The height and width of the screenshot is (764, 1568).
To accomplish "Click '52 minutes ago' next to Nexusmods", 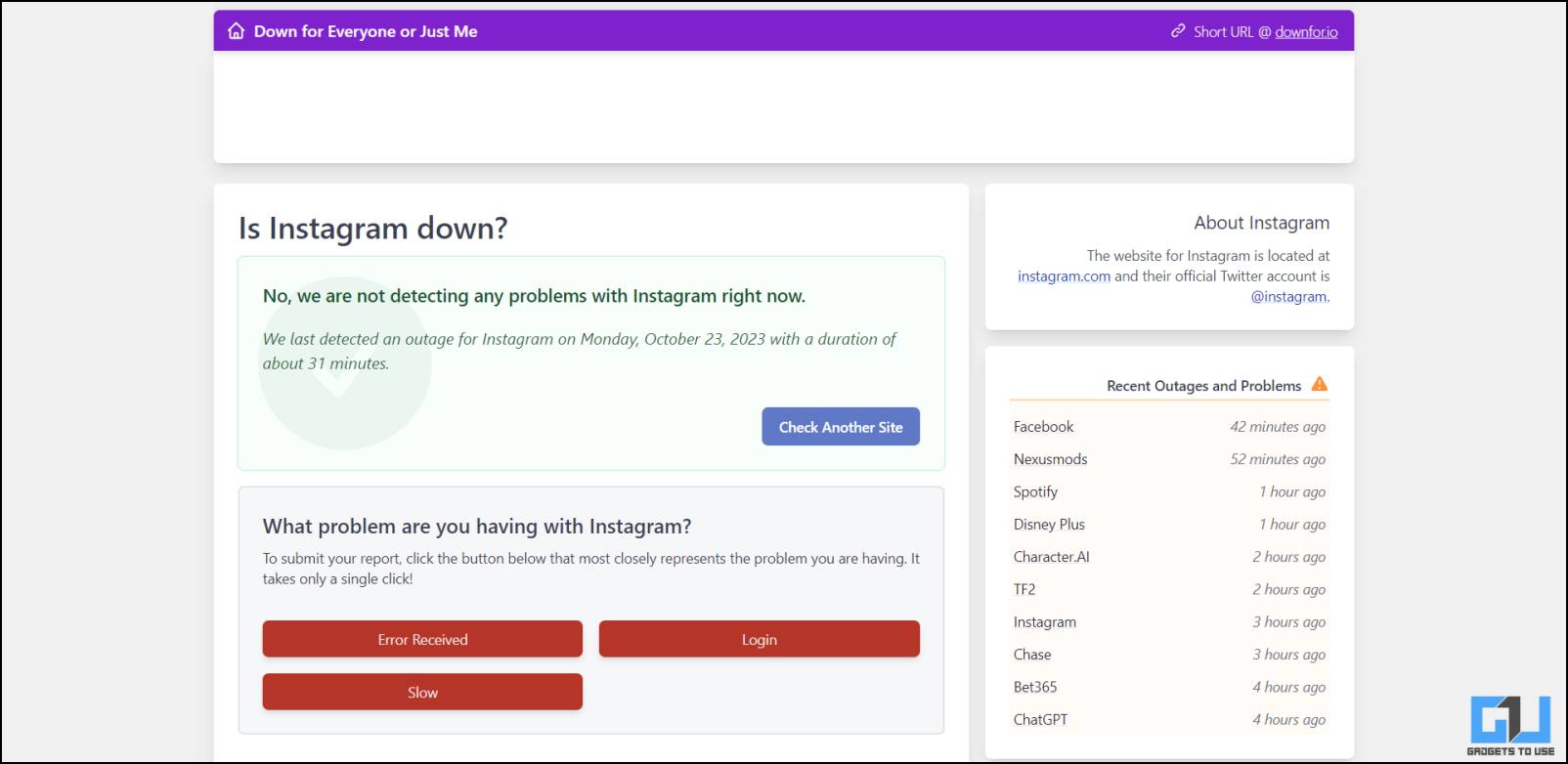I will pos(1278,459).
